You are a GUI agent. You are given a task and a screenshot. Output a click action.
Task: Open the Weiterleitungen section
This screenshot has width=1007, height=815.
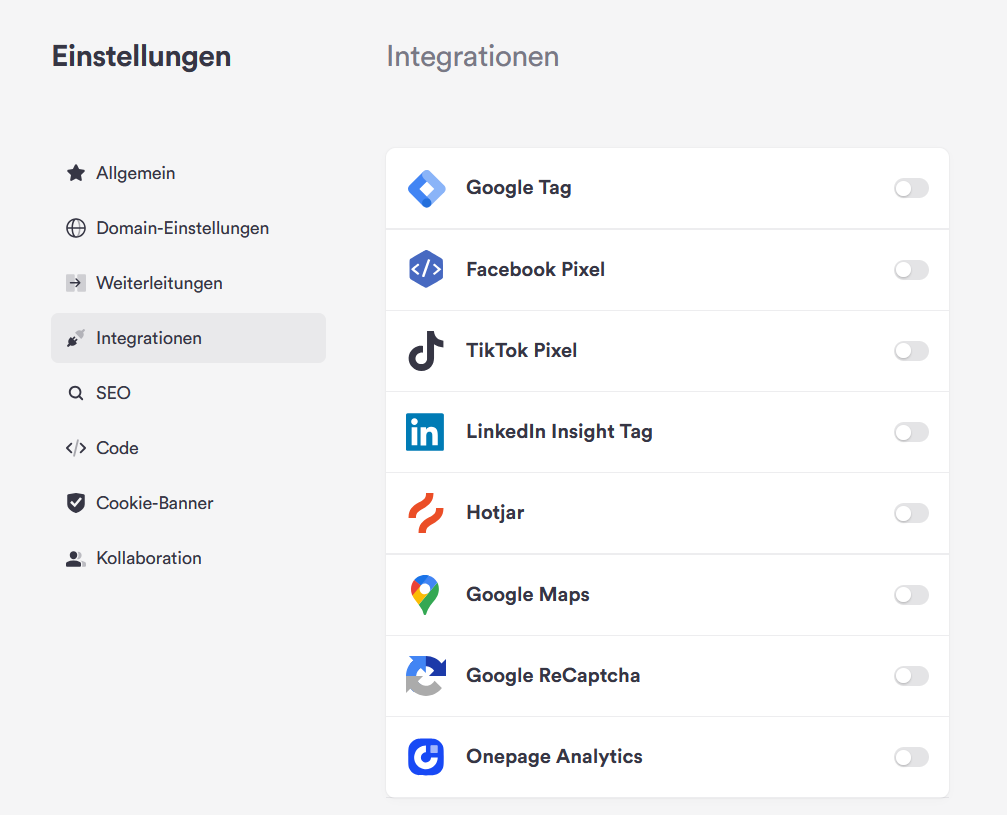188,283
